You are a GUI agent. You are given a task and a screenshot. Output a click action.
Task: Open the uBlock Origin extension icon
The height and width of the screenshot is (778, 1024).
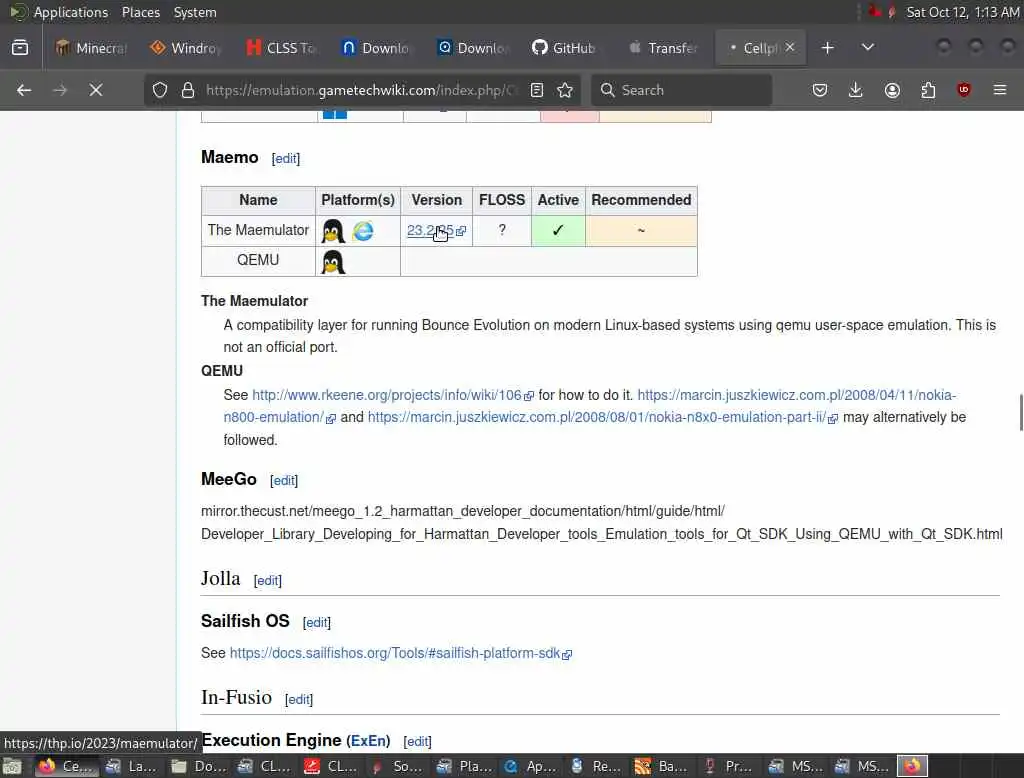point(964,90)
